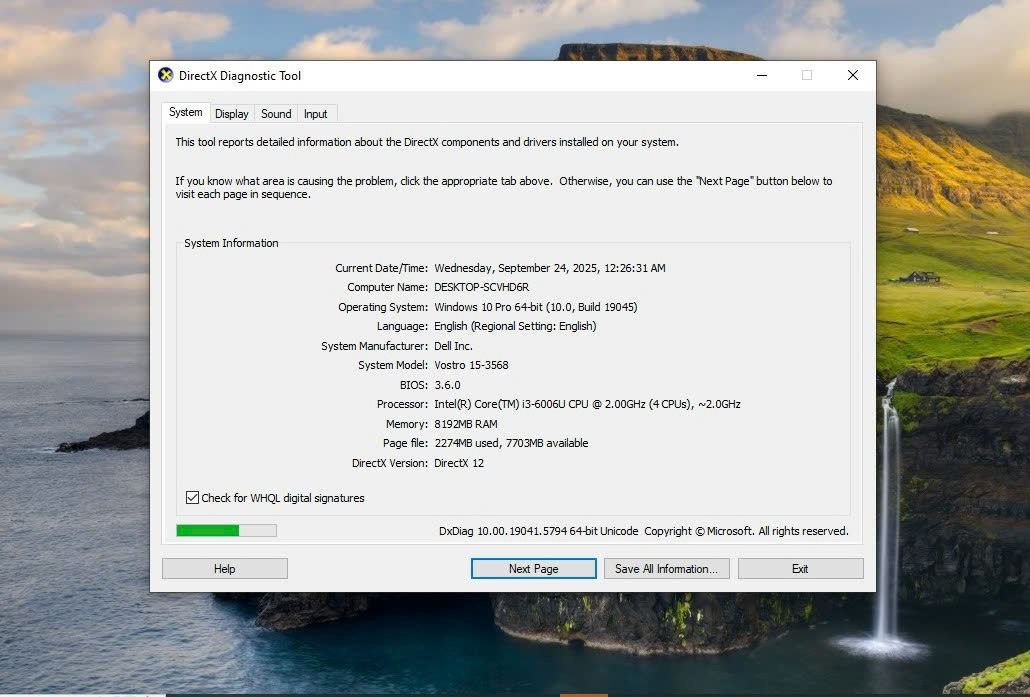
Task: Minimize the DirectX Diagnostic Tool window
Action: point(760,75)
